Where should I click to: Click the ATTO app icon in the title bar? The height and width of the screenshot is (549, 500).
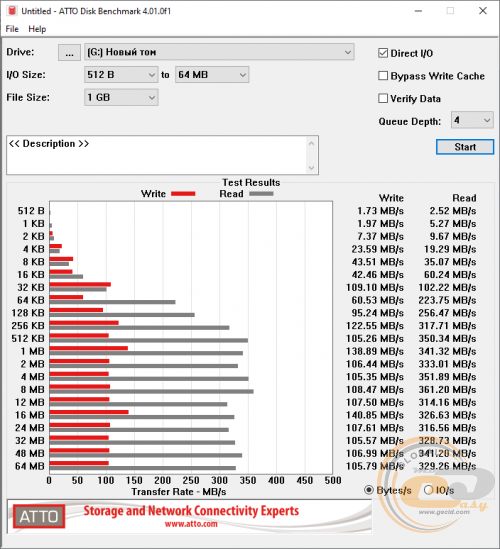pos(12,11)
